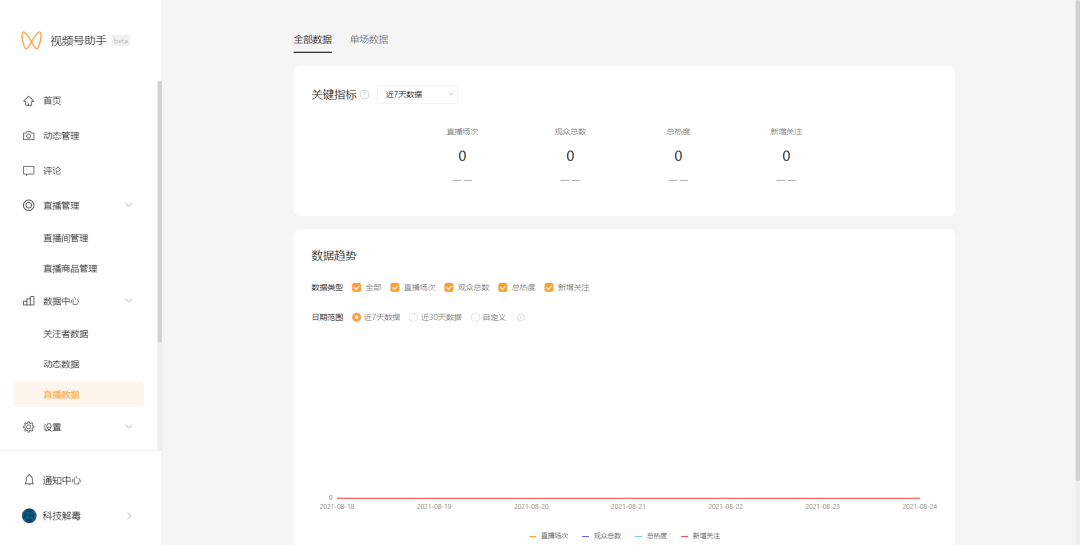Image resolution: width=1080 pixels, height=545 pixels.
Task: Uncheck the 直播场次 checkbox
Action: tap(395, 287)
